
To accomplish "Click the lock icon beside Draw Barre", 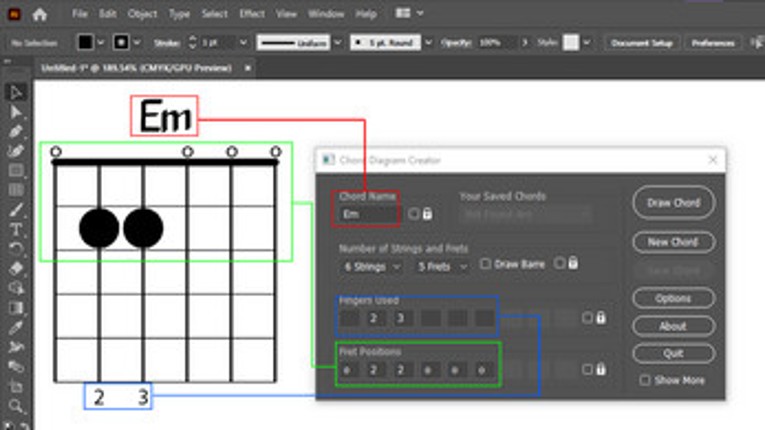I will [573, 263].
